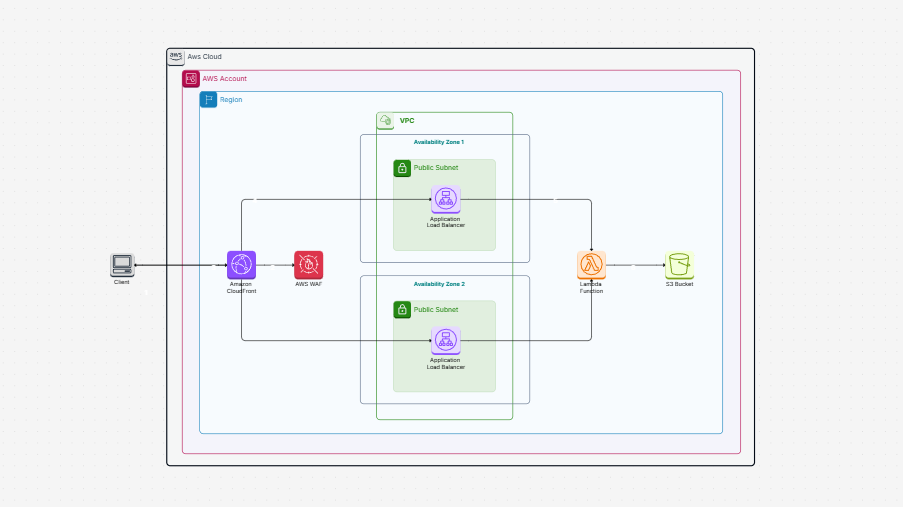Select the 'Aws Cloud' label text
The height and width of the screenshot is (507, 903).
[x=204, y=56]
